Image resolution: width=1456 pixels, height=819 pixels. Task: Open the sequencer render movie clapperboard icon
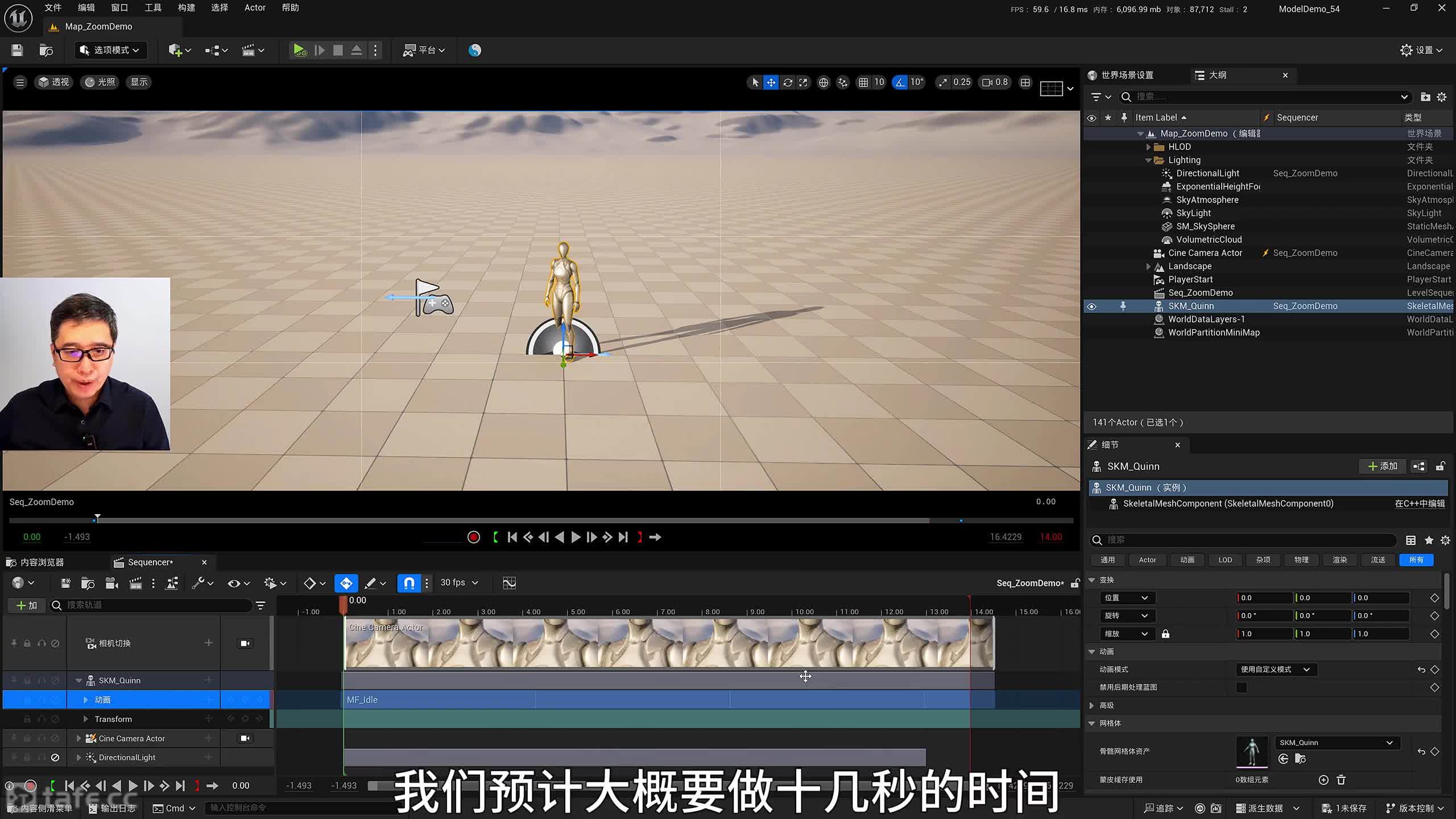135,583
